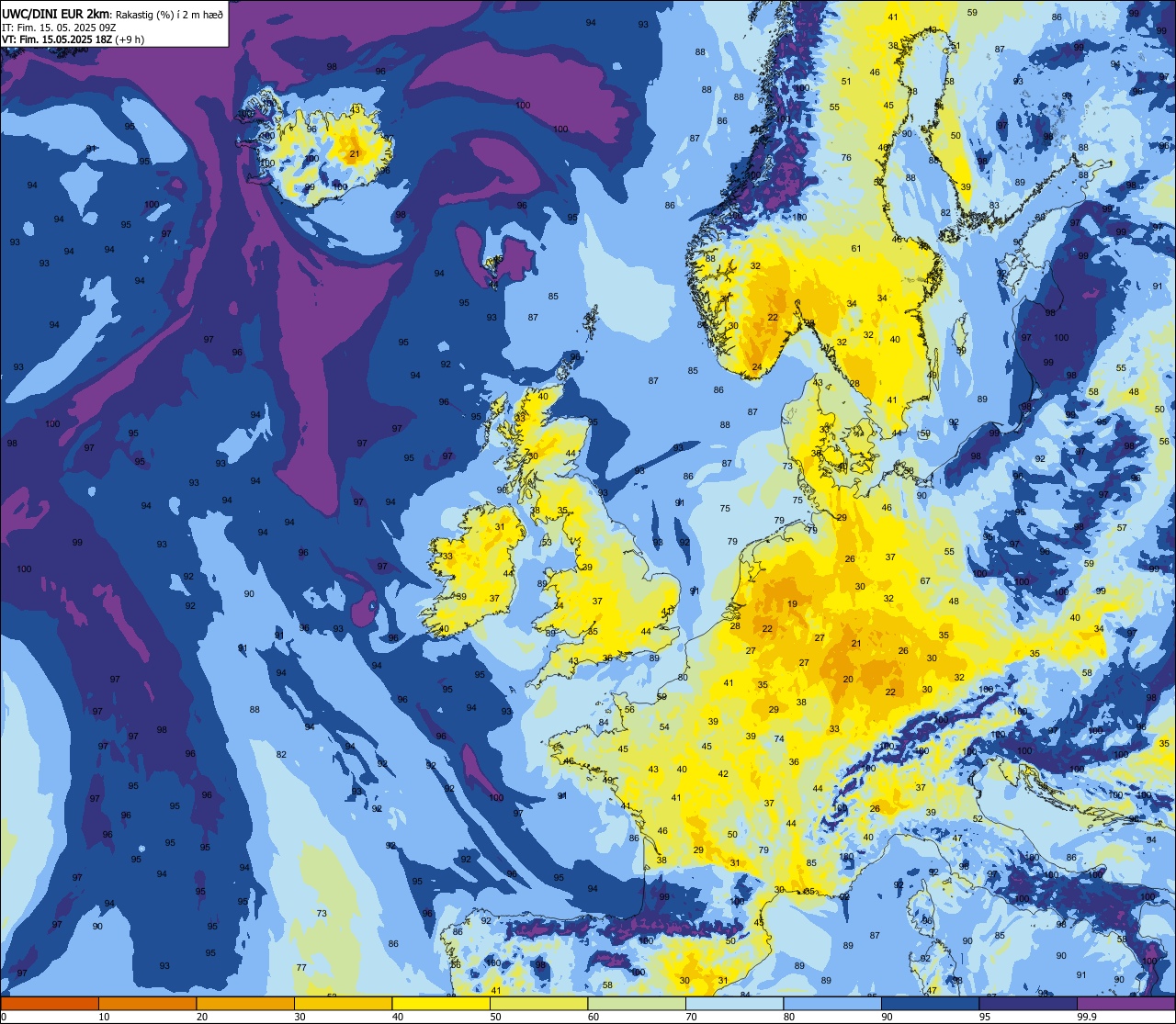Click the legend scale label 40

coord(398,1017)
